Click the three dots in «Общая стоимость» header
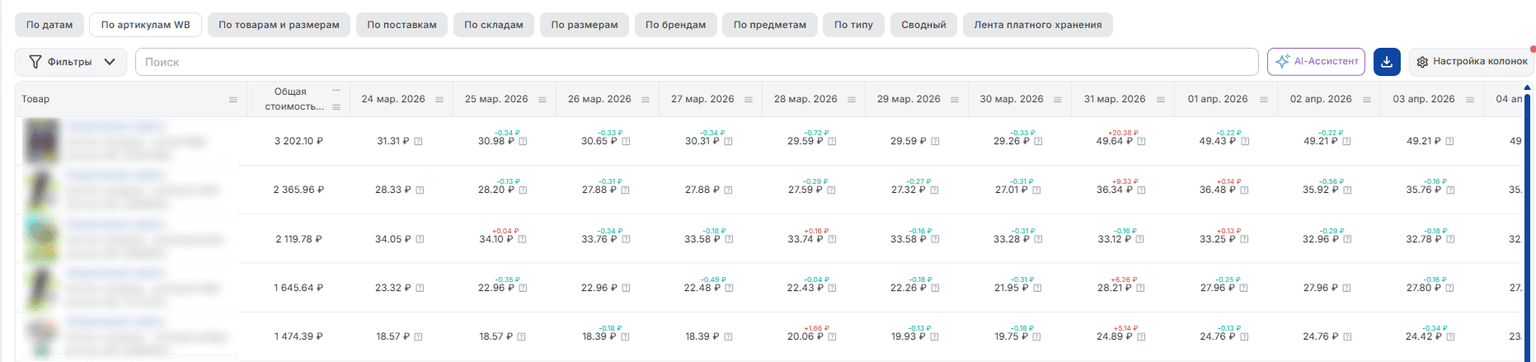 pyautogui.click(x=336, y=90)
